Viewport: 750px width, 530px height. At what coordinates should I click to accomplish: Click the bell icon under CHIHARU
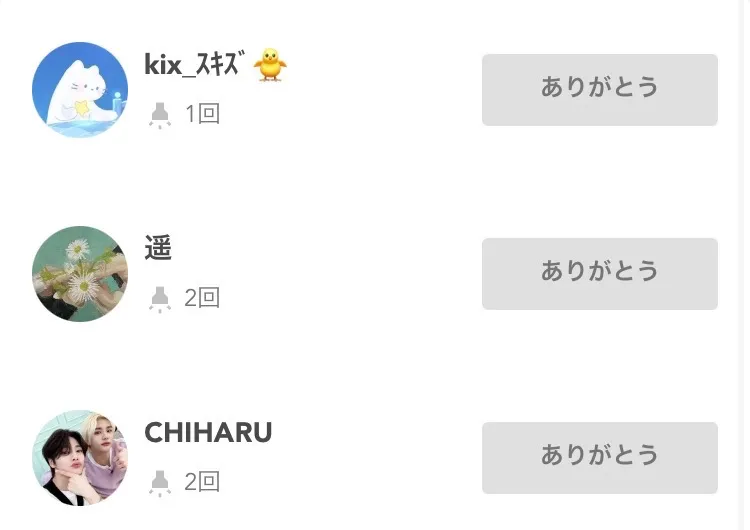point(159,482)
